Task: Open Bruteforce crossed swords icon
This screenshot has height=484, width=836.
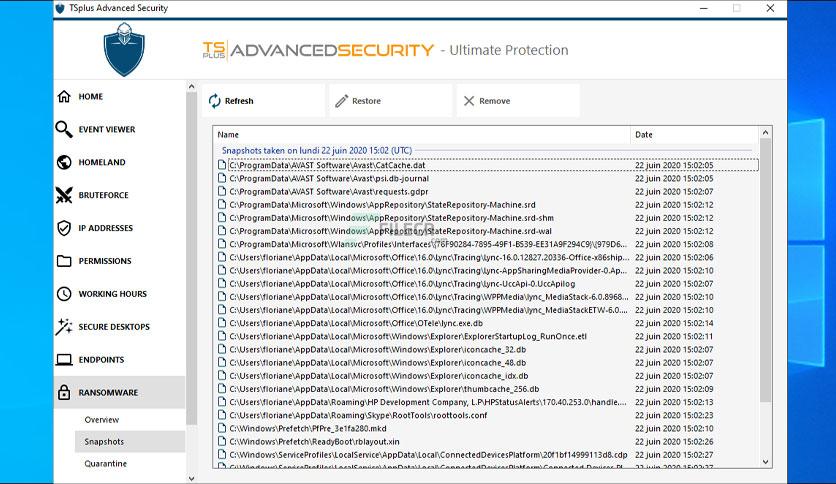Action: (x=64, y=195)
